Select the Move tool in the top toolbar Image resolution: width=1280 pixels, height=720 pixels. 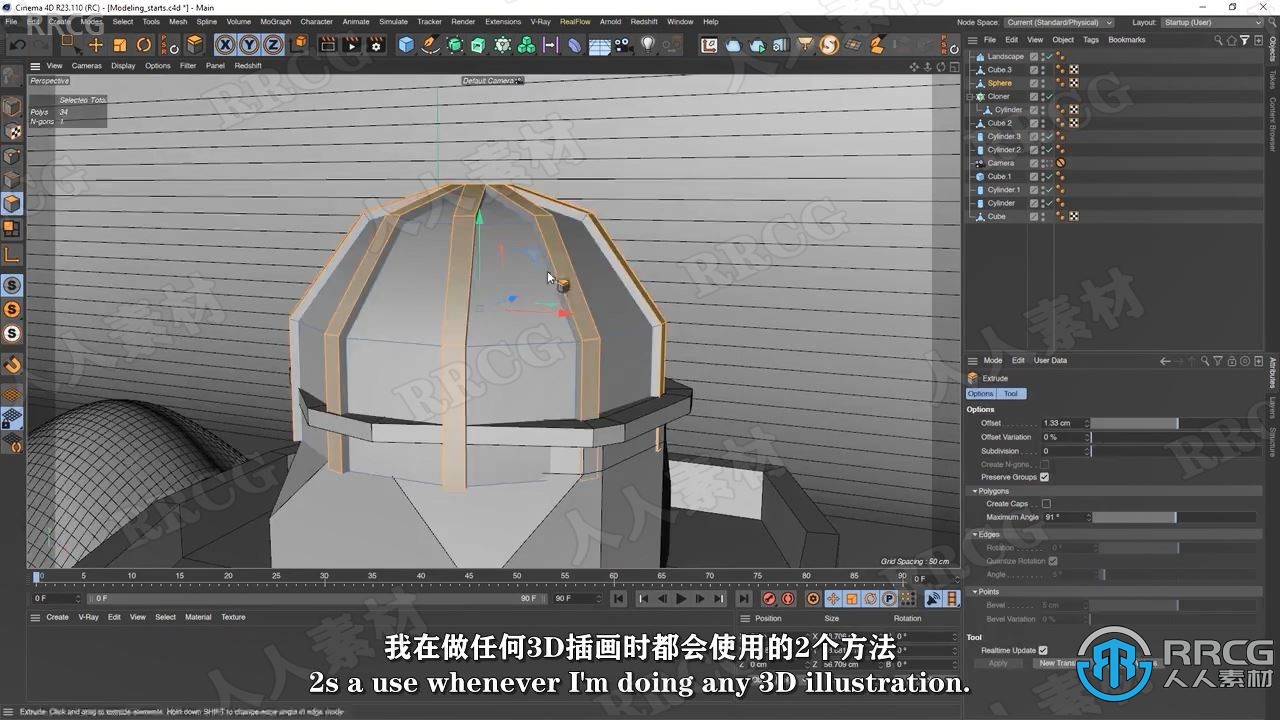(96, 45)
